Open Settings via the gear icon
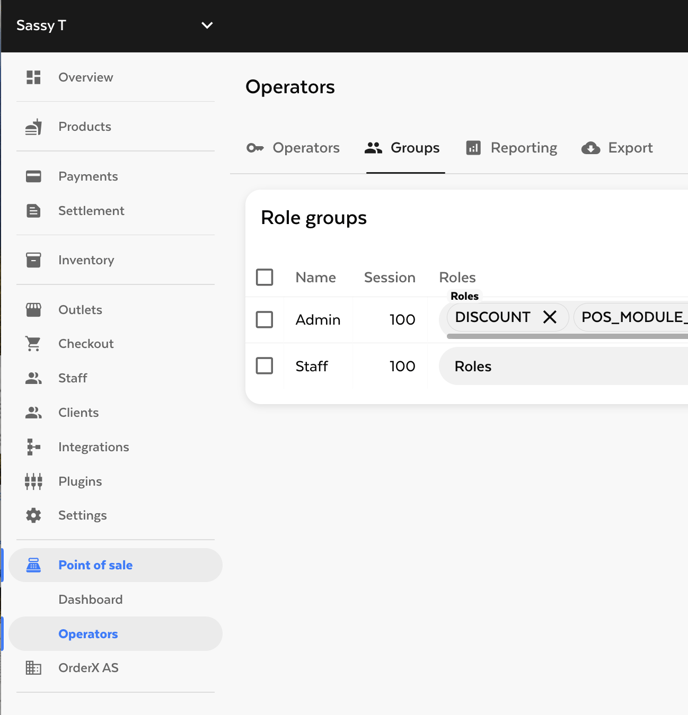The width and height of the screenshot is (688, 715). (33, 516)
